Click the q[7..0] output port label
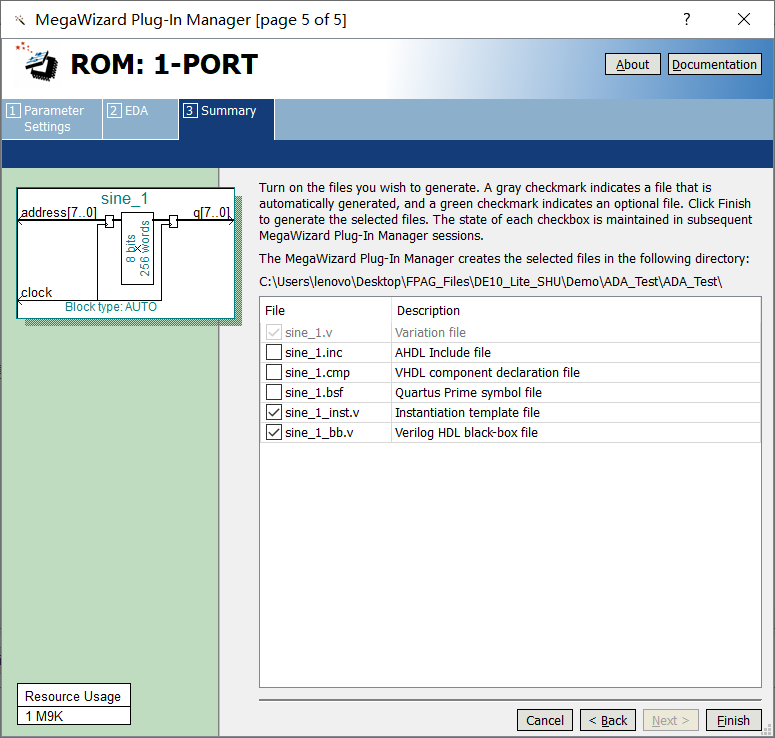 click(x=211, y=213)
